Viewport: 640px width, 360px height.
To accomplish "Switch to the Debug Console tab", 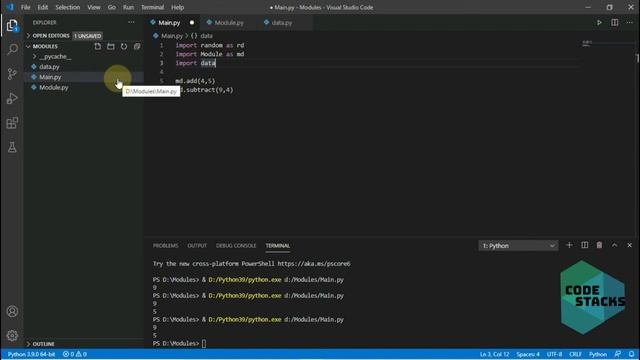I will coord(236,246).
